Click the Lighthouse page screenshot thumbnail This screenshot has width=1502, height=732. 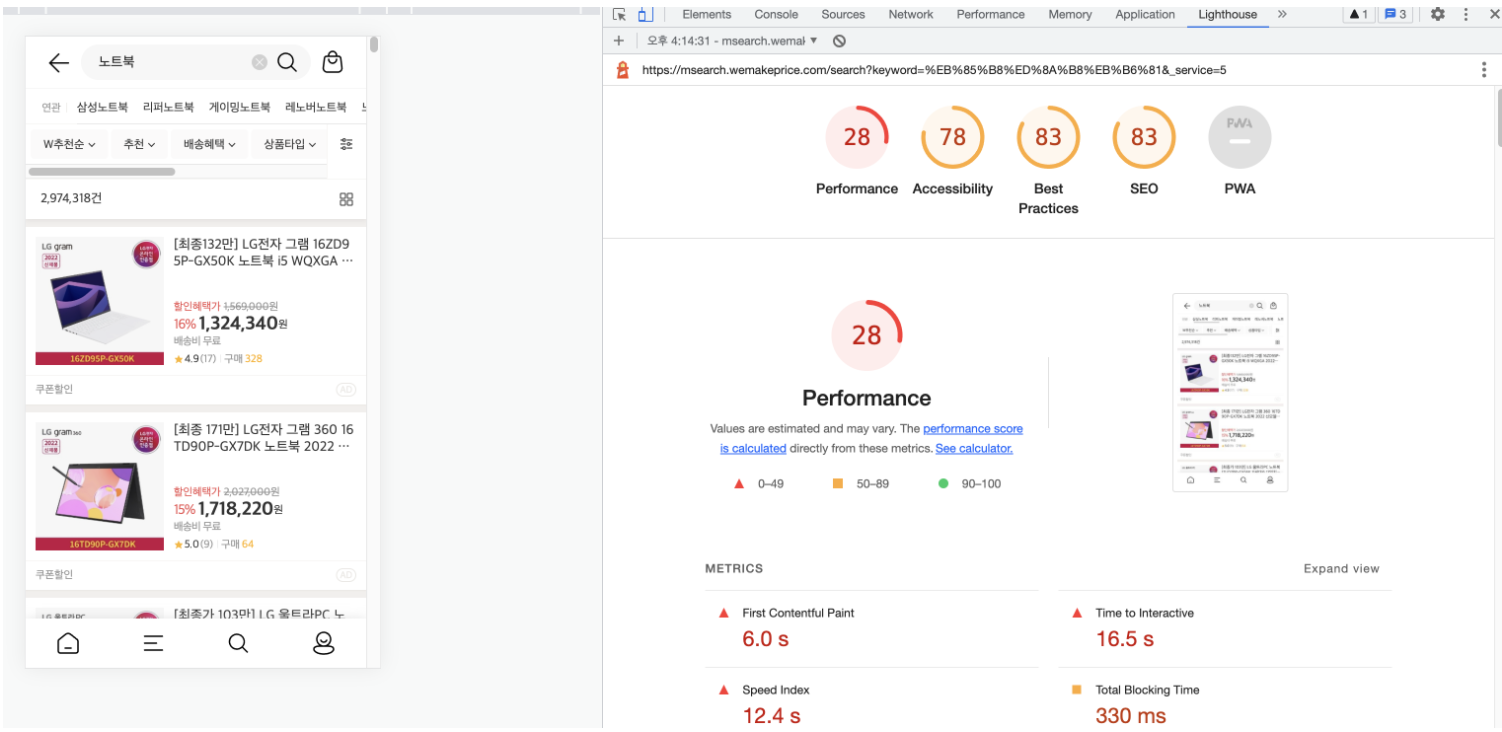pos(1230,392)
